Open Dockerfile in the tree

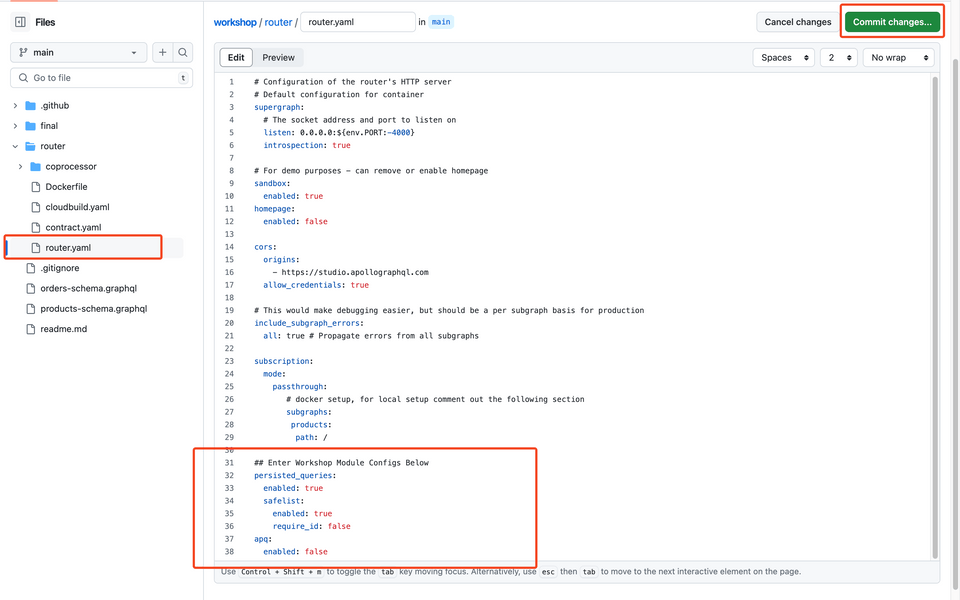[x=66, y=187]
